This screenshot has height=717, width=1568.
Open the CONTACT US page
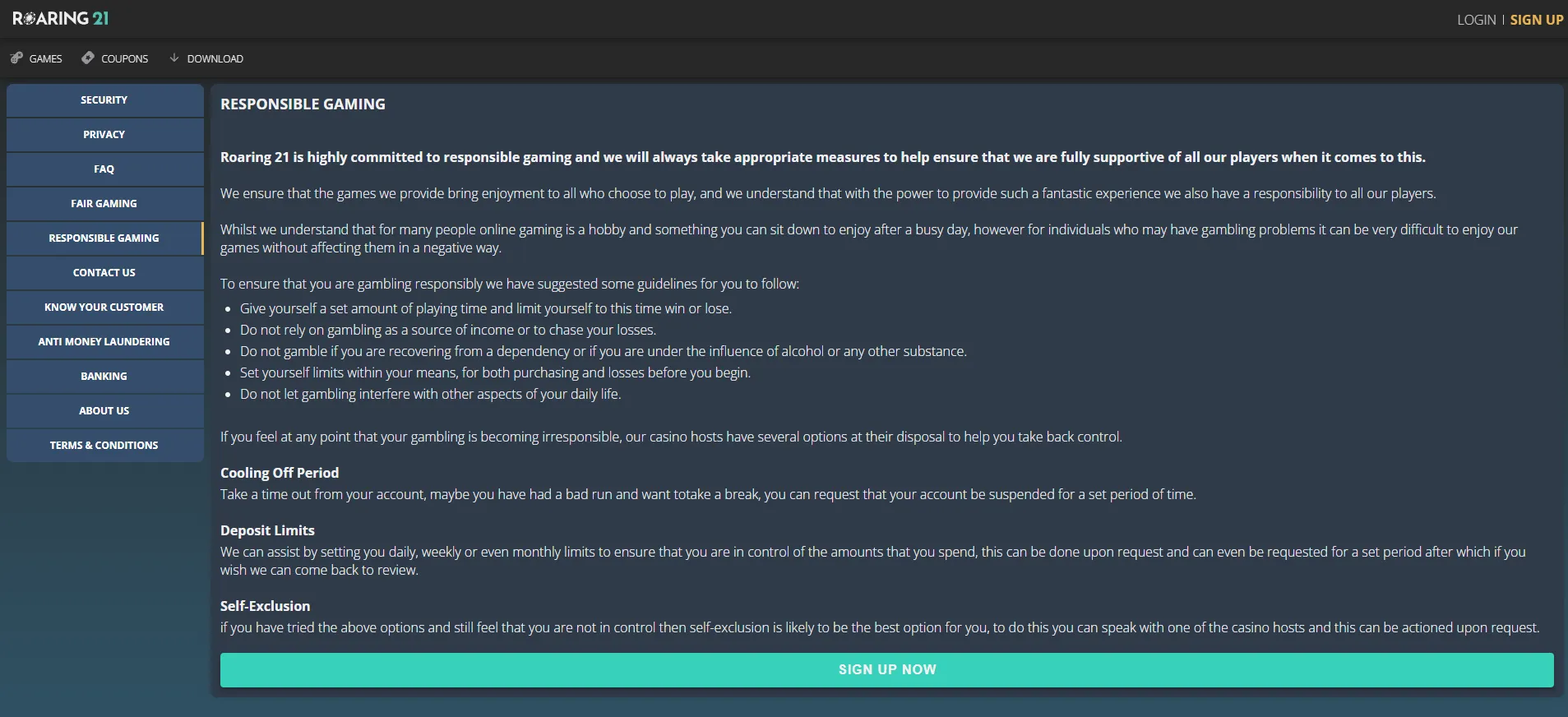pos(104,272)
